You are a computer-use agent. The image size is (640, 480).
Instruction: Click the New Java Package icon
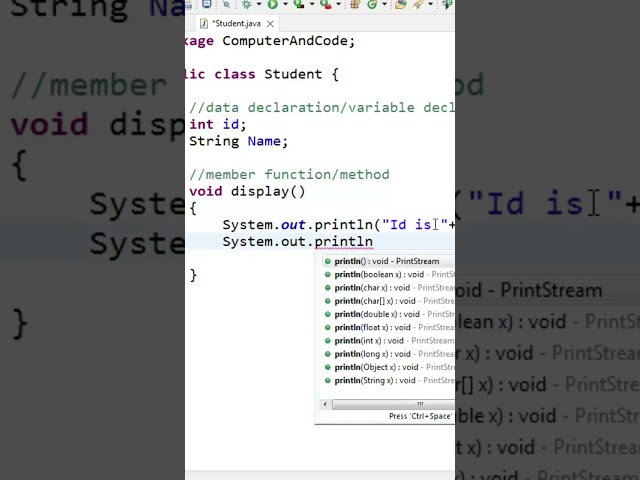pos(355,4)
